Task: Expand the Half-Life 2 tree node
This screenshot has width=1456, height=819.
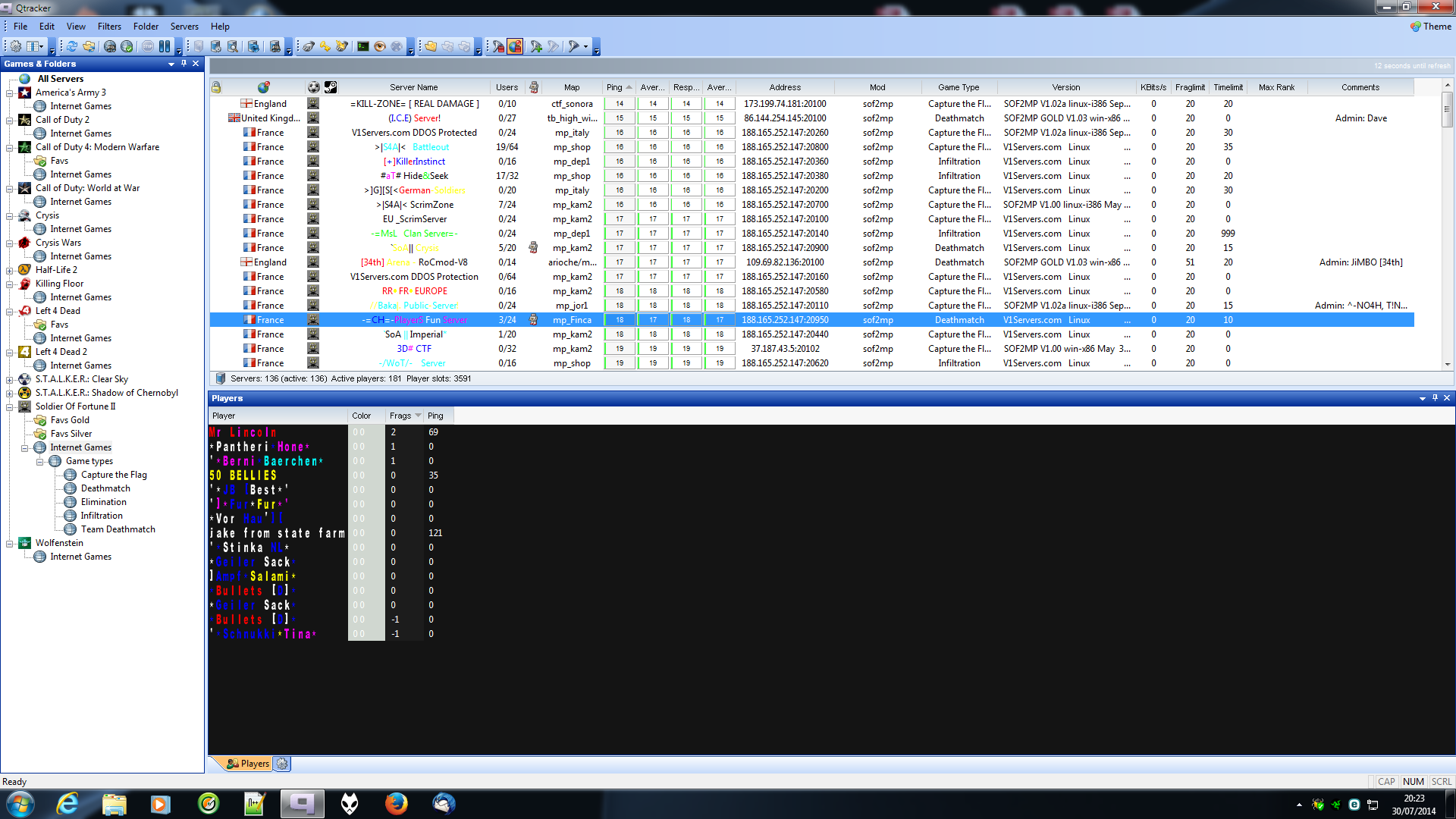Action: (9, 270)
